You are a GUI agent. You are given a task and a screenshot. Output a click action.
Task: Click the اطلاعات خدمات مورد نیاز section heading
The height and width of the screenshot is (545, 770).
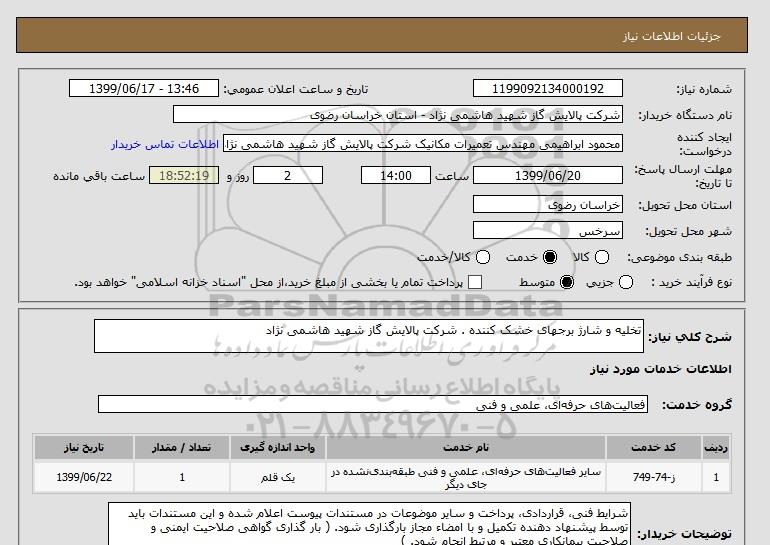point(660,369)
